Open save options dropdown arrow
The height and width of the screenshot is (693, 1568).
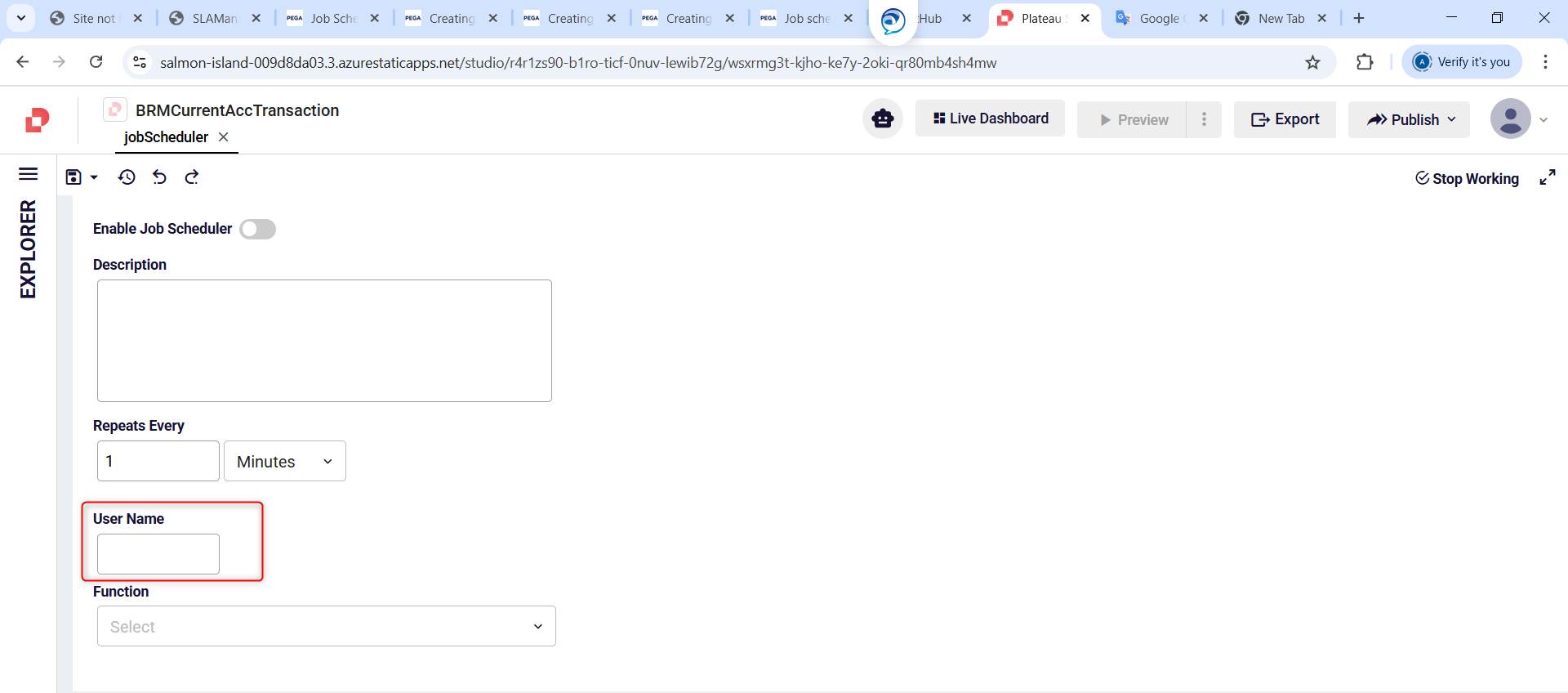(95, 178)
